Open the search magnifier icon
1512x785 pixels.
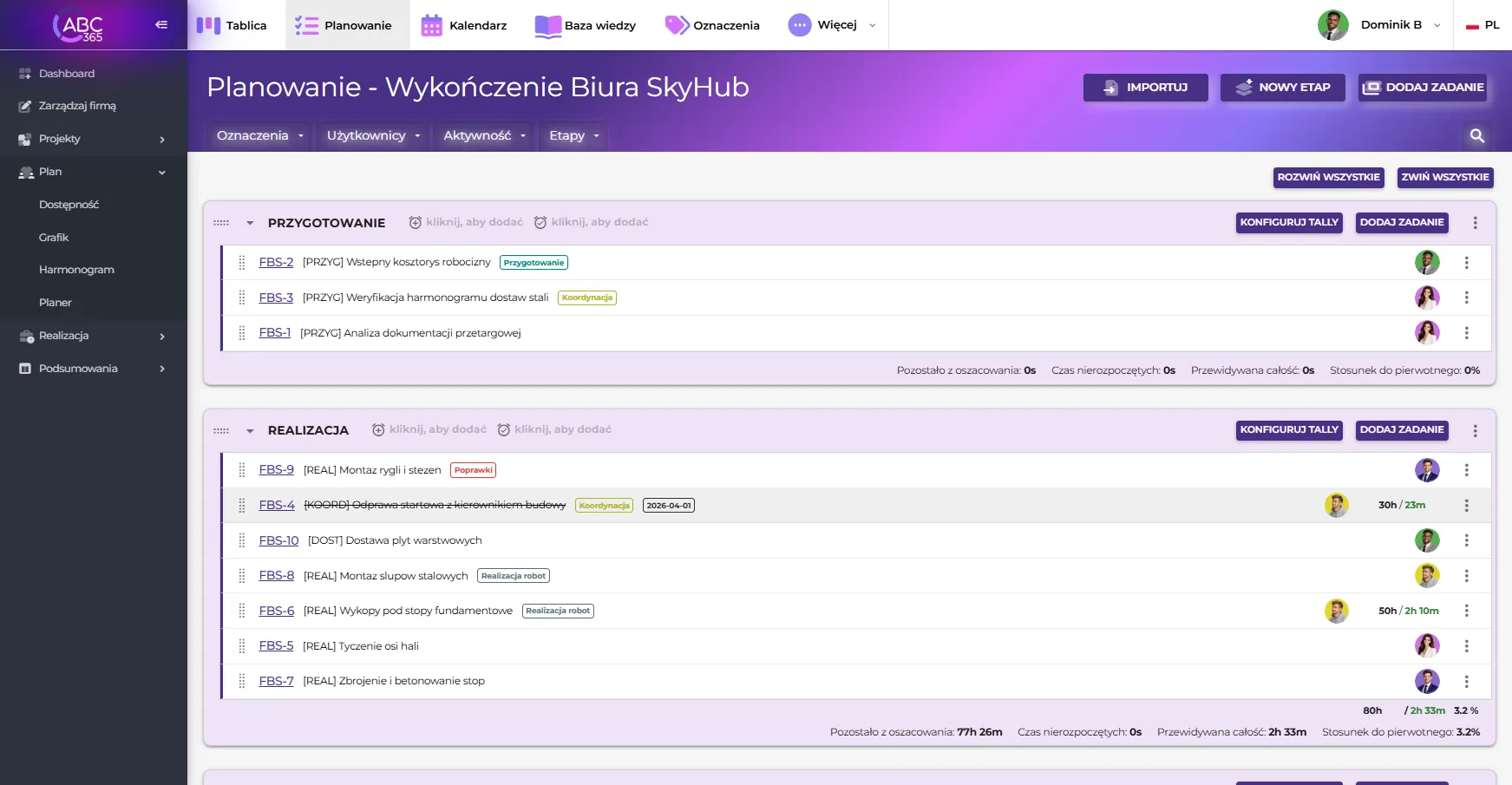[x=1477, y=135]
